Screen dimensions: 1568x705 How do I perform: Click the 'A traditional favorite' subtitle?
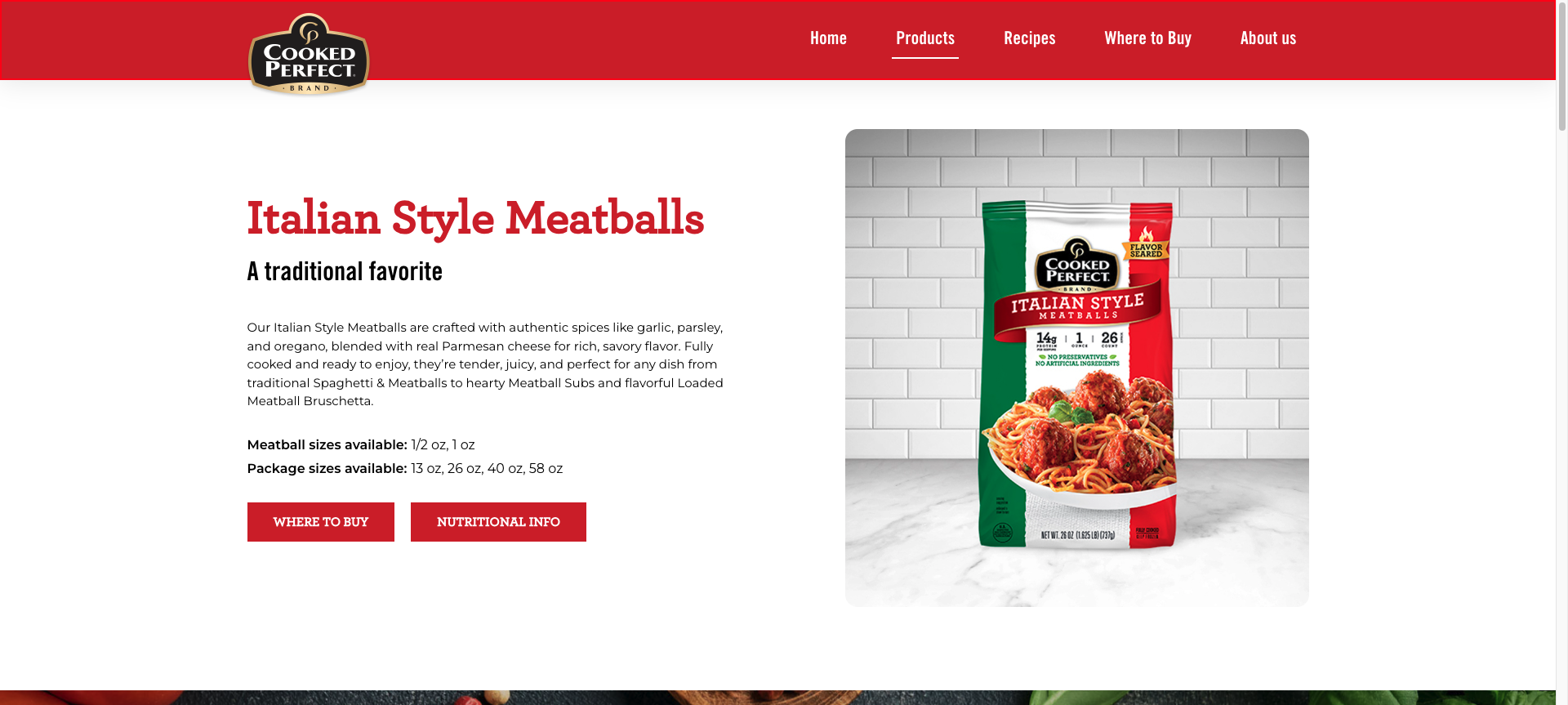point(345,271)
